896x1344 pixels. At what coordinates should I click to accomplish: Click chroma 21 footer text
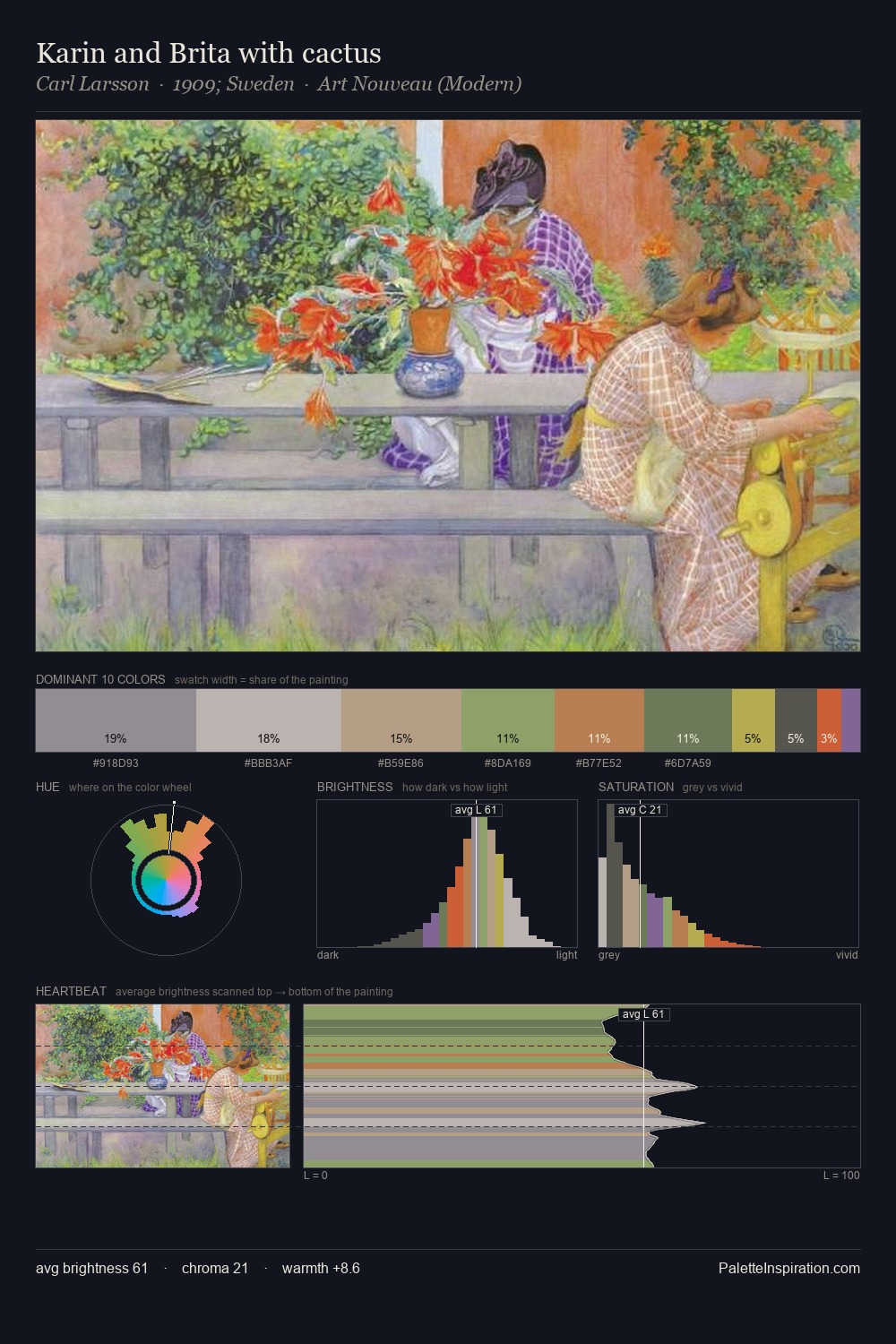[215, 1268]
